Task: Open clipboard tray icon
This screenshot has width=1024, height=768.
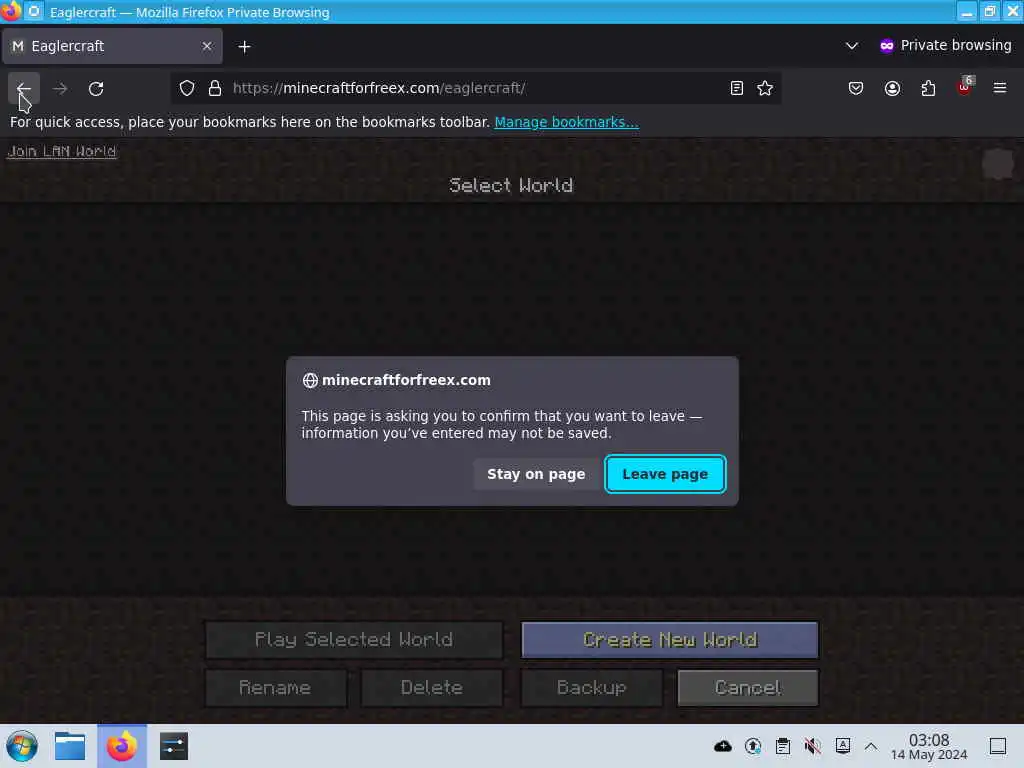Action: [783, 746]
